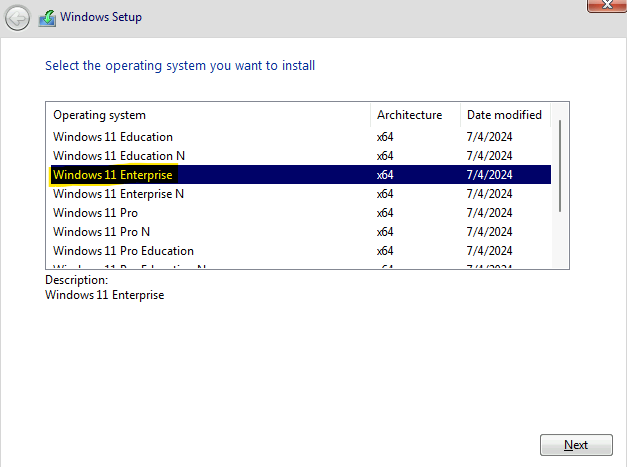Select Windows 11 Education N
Screen dimensions: 627x467
click(301, 156)
